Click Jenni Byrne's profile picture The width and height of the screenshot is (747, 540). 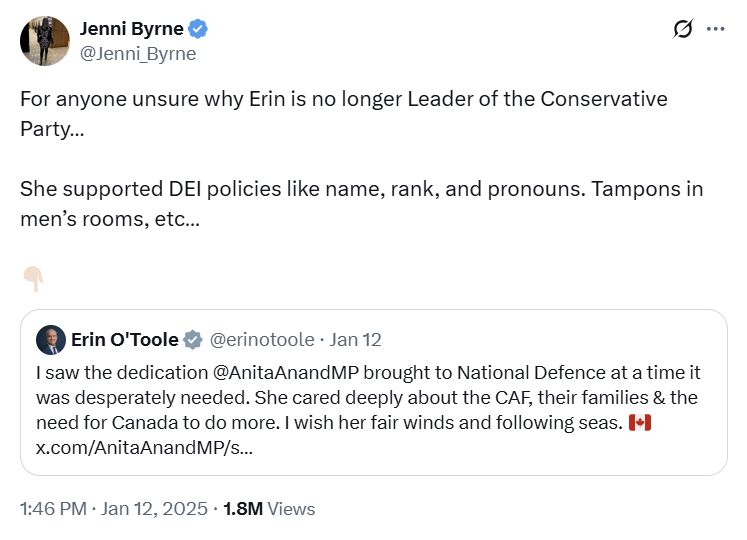[45, 41]
